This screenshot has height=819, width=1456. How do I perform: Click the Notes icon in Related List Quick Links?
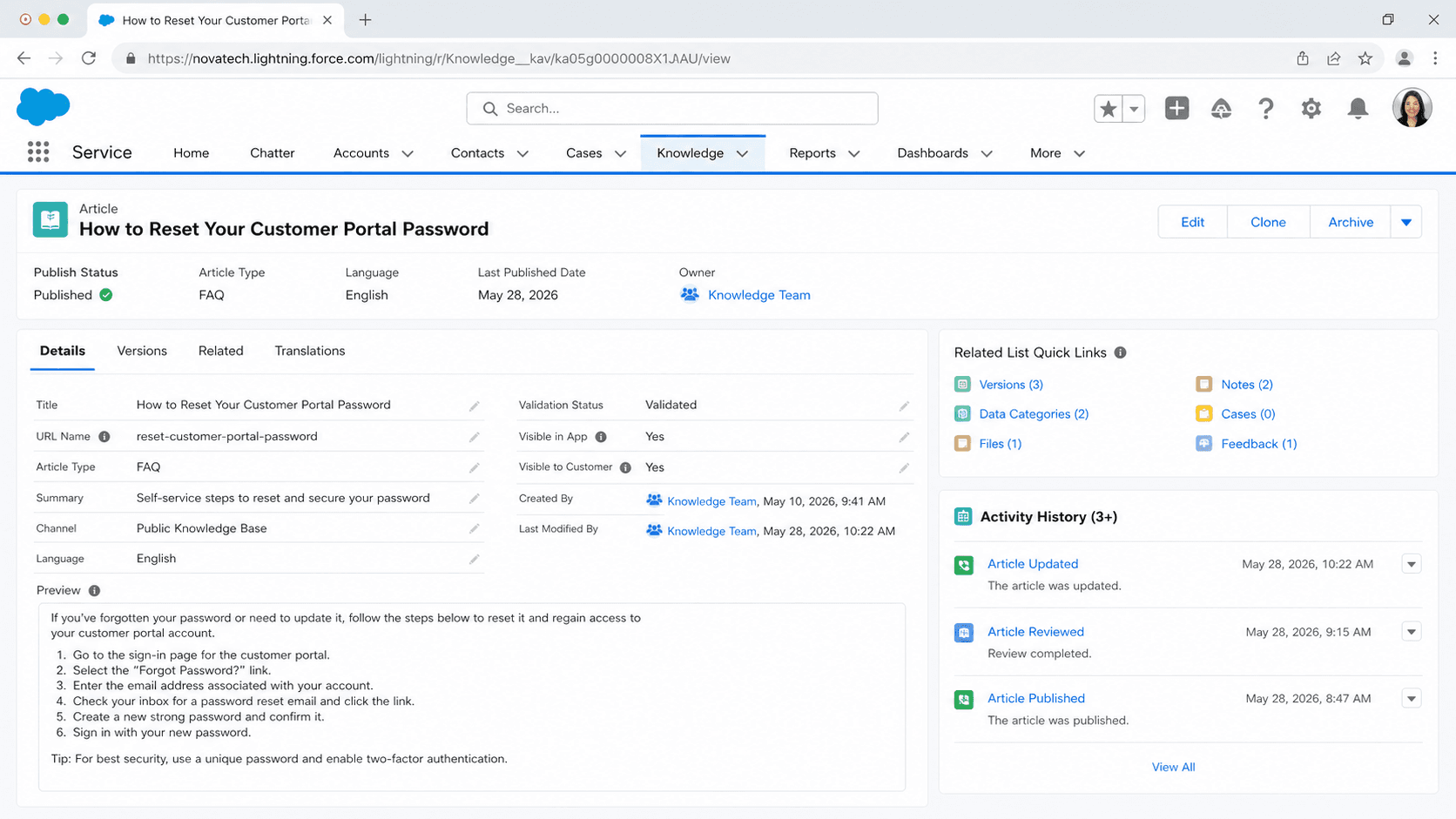click(1204, 384)
